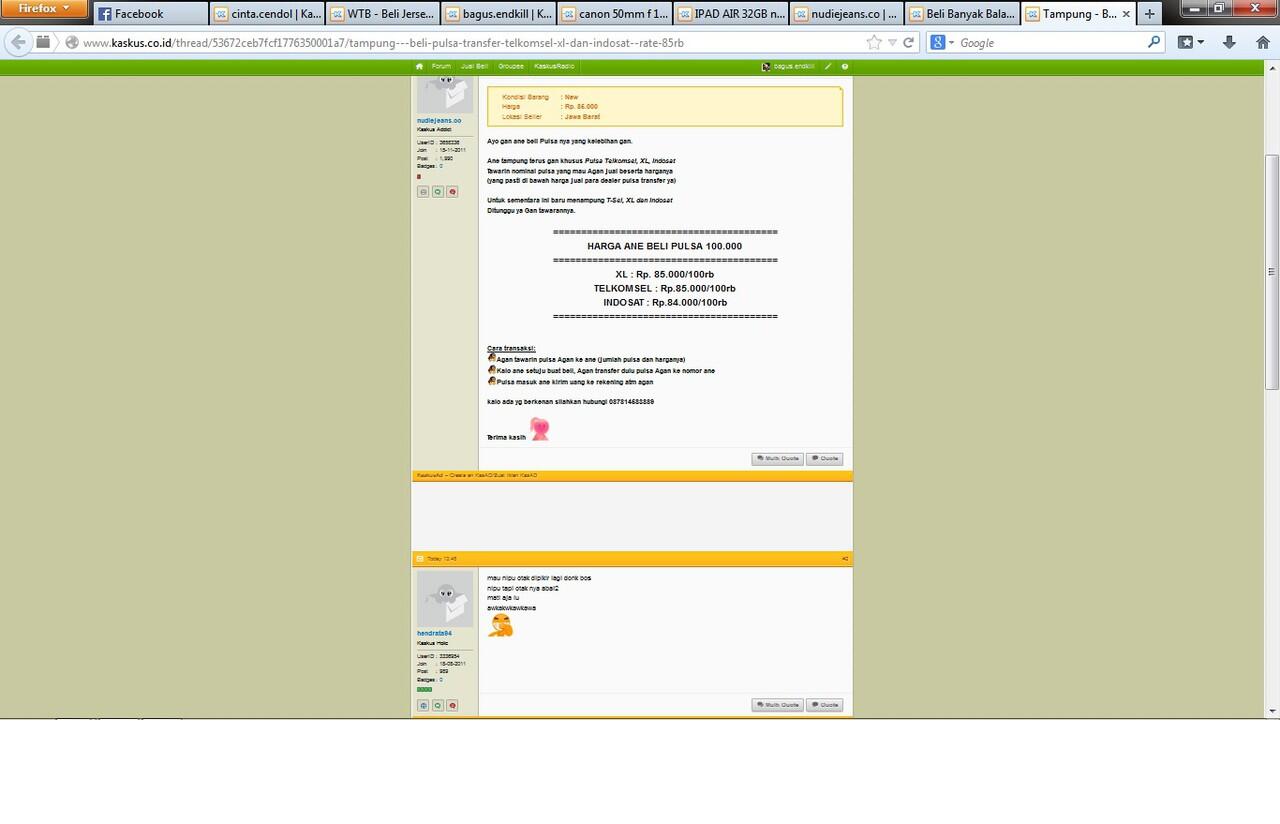Click the blue icon under hendrata84 profile
Screen dimensions: 1280x824
coord(423,705)
